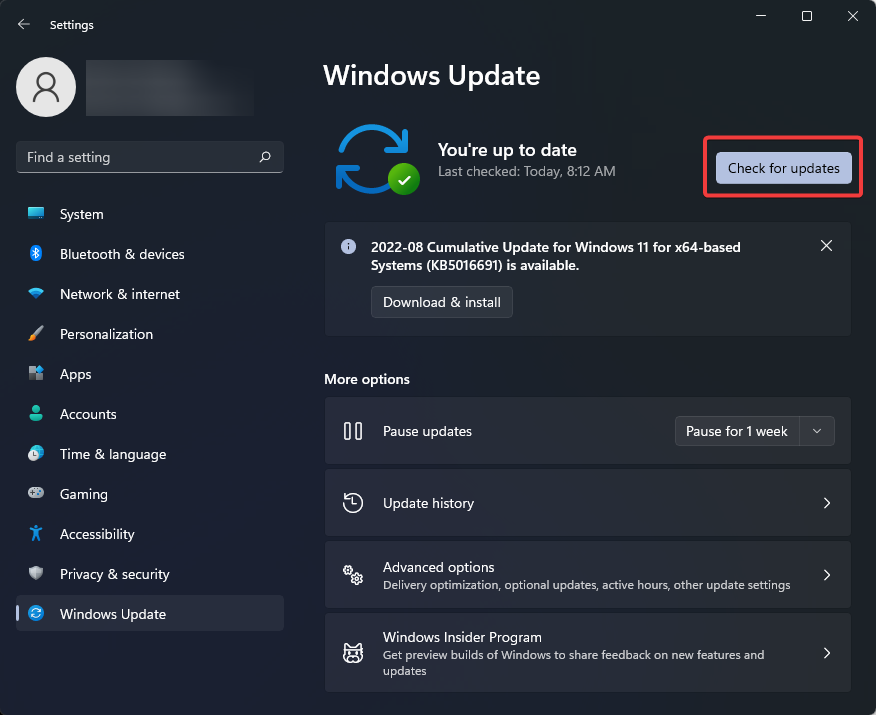The width and height of the screenshot is (876, 715).
Task: Click the Gaming controller icon
Action: pyautogui.click(x=36, y=494)
